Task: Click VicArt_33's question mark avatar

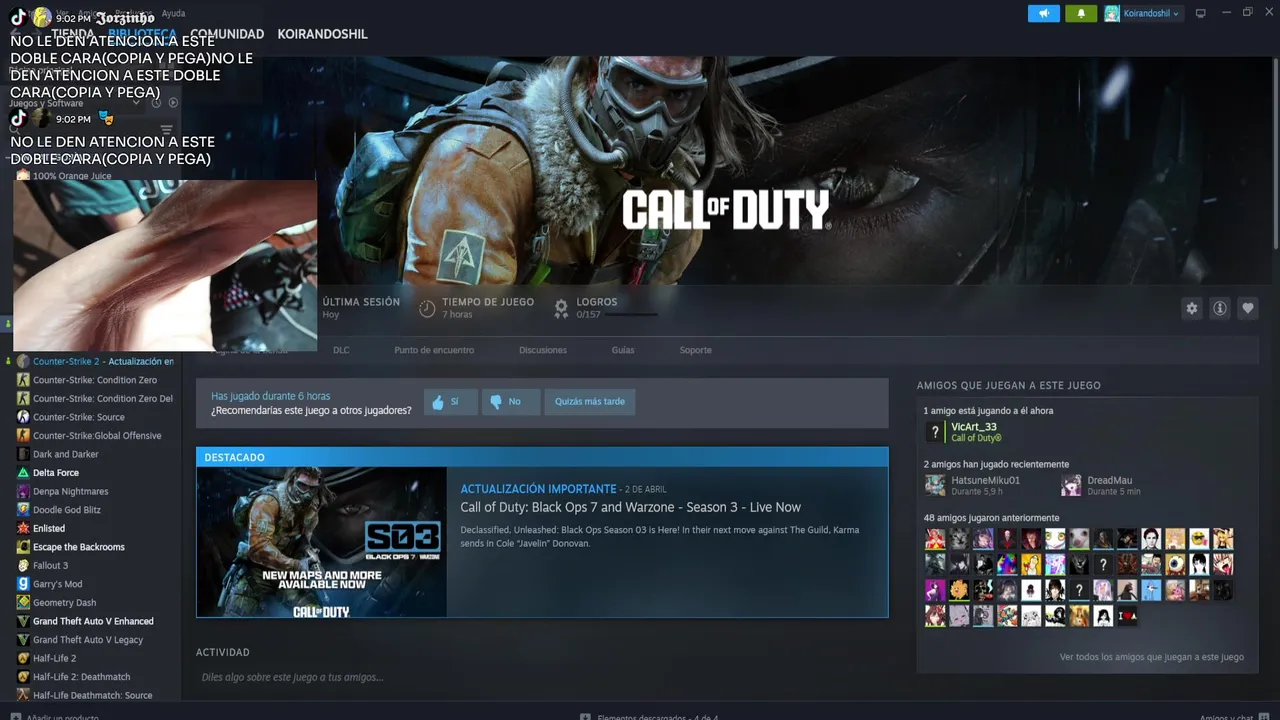Action: [935, 432]
